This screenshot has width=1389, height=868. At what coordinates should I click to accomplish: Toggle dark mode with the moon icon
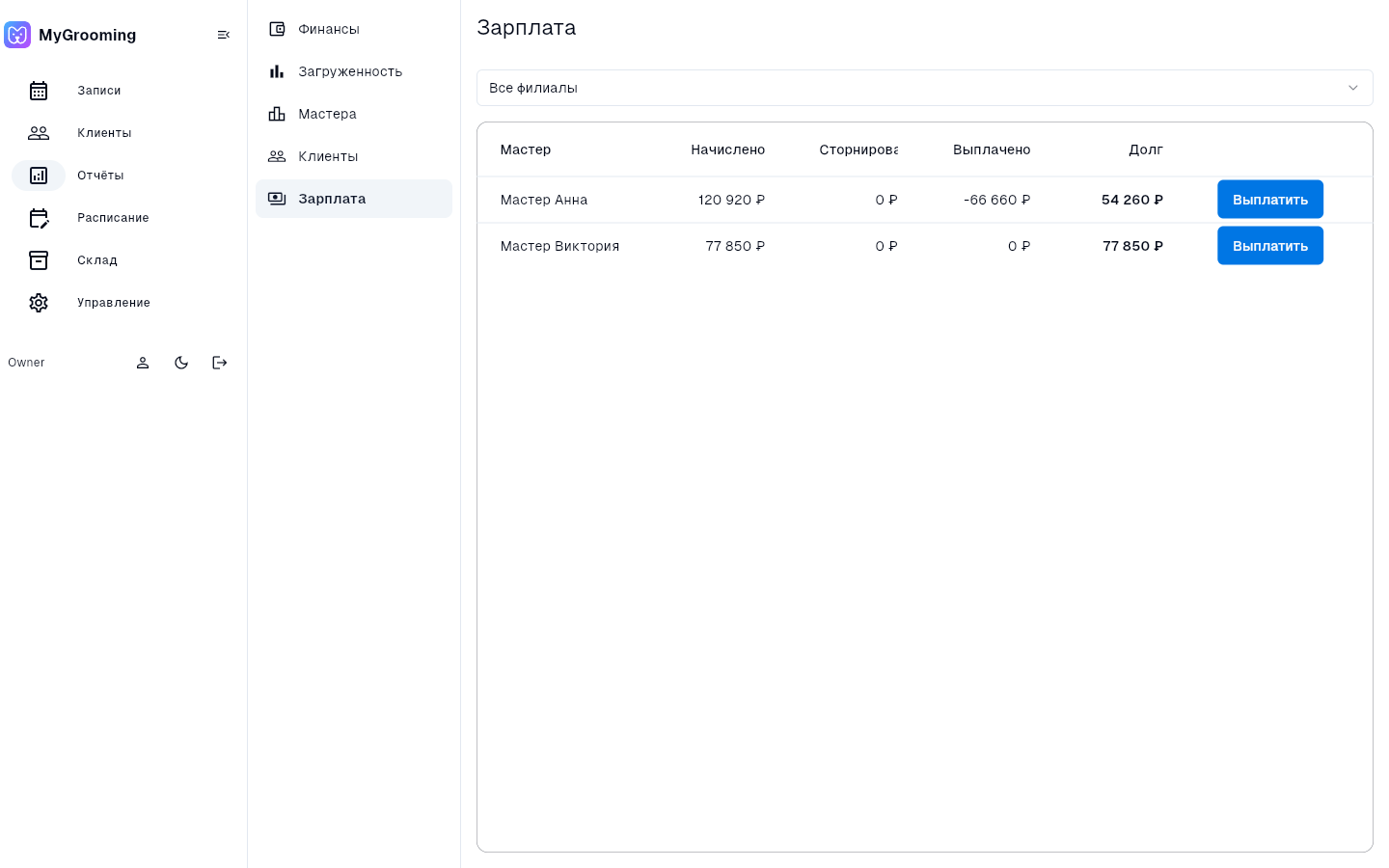[181, 363]
